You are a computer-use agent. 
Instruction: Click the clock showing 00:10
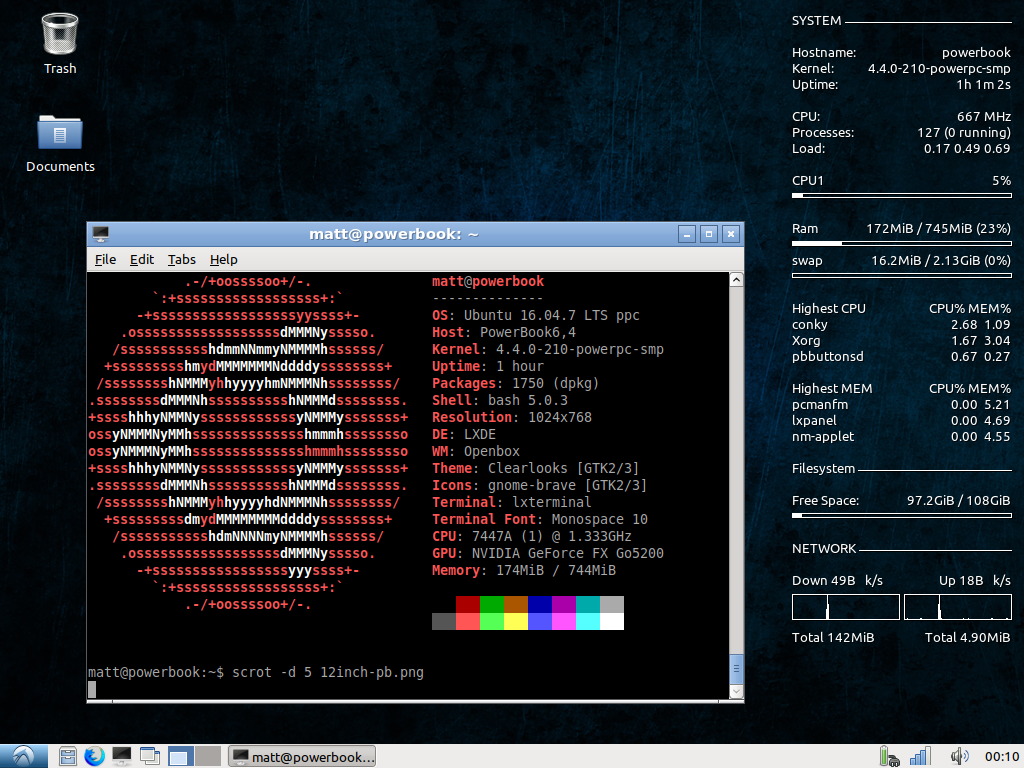pos(1002,756)
